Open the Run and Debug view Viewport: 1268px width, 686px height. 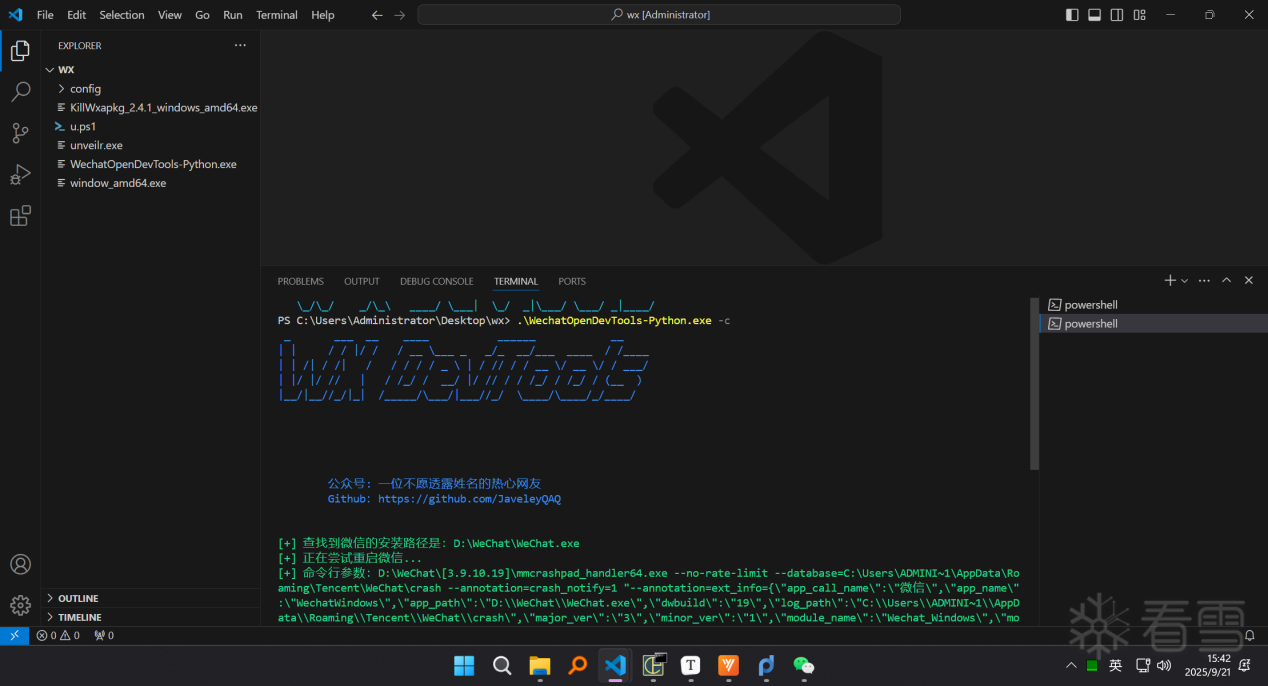20,175
